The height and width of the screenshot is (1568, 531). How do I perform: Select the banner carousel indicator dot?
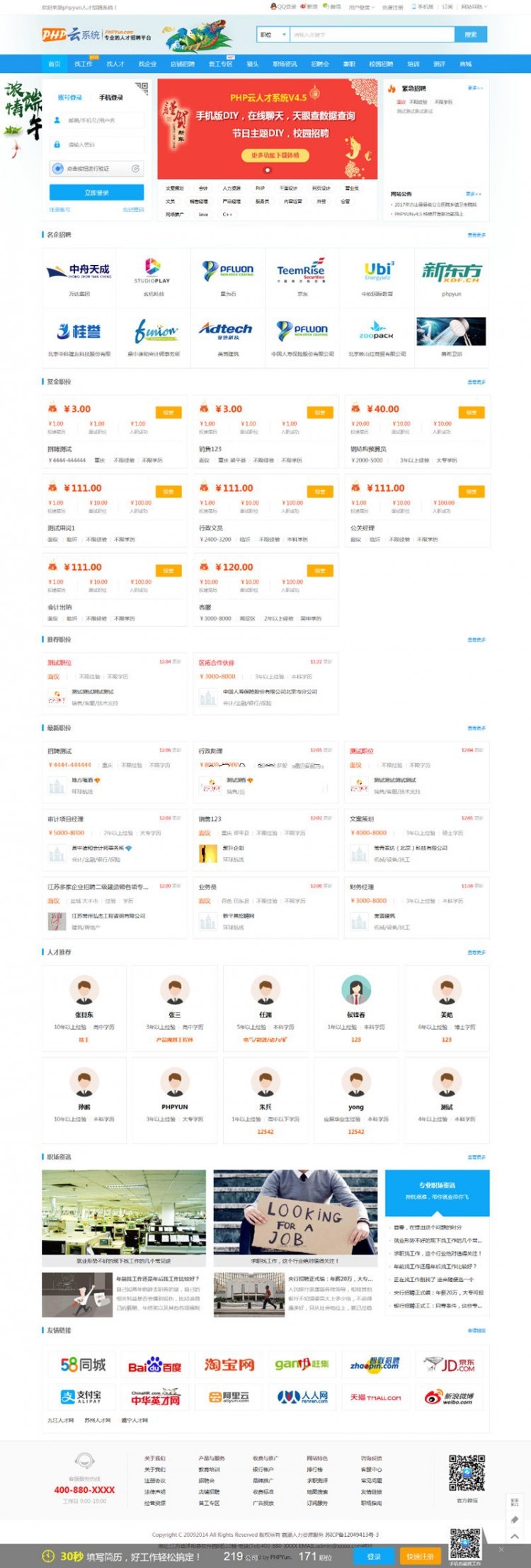[267, 170]
